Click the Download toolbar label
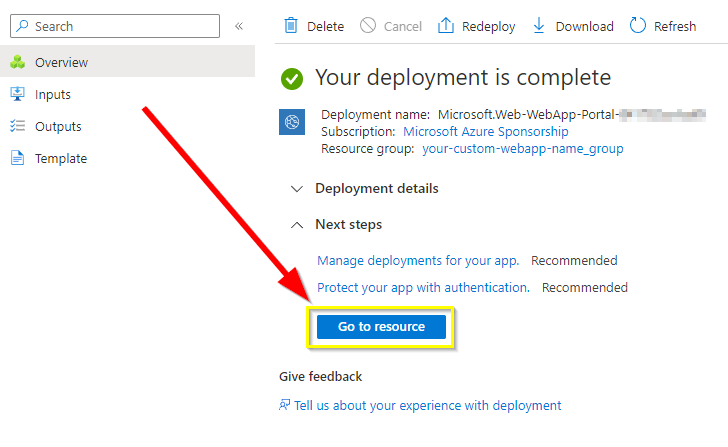 [585, 26]
